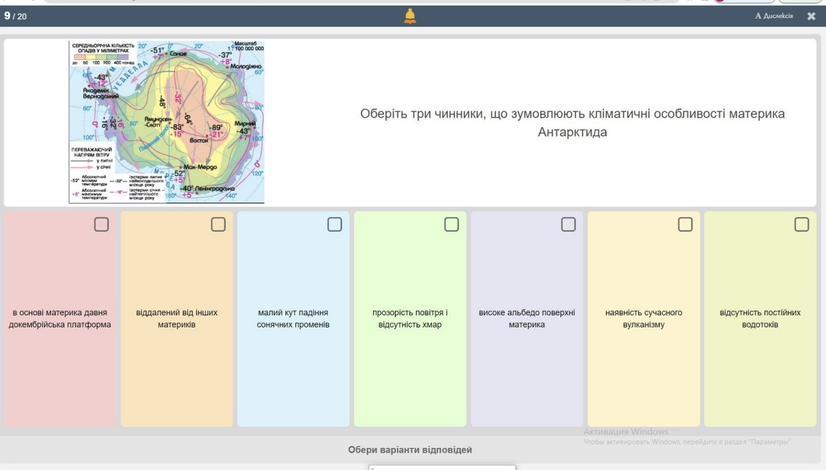The height and width of the screenshot is (470, 826).
Task: Click the Обери варіанти відповідей prompt
Action: pos(410,450)
